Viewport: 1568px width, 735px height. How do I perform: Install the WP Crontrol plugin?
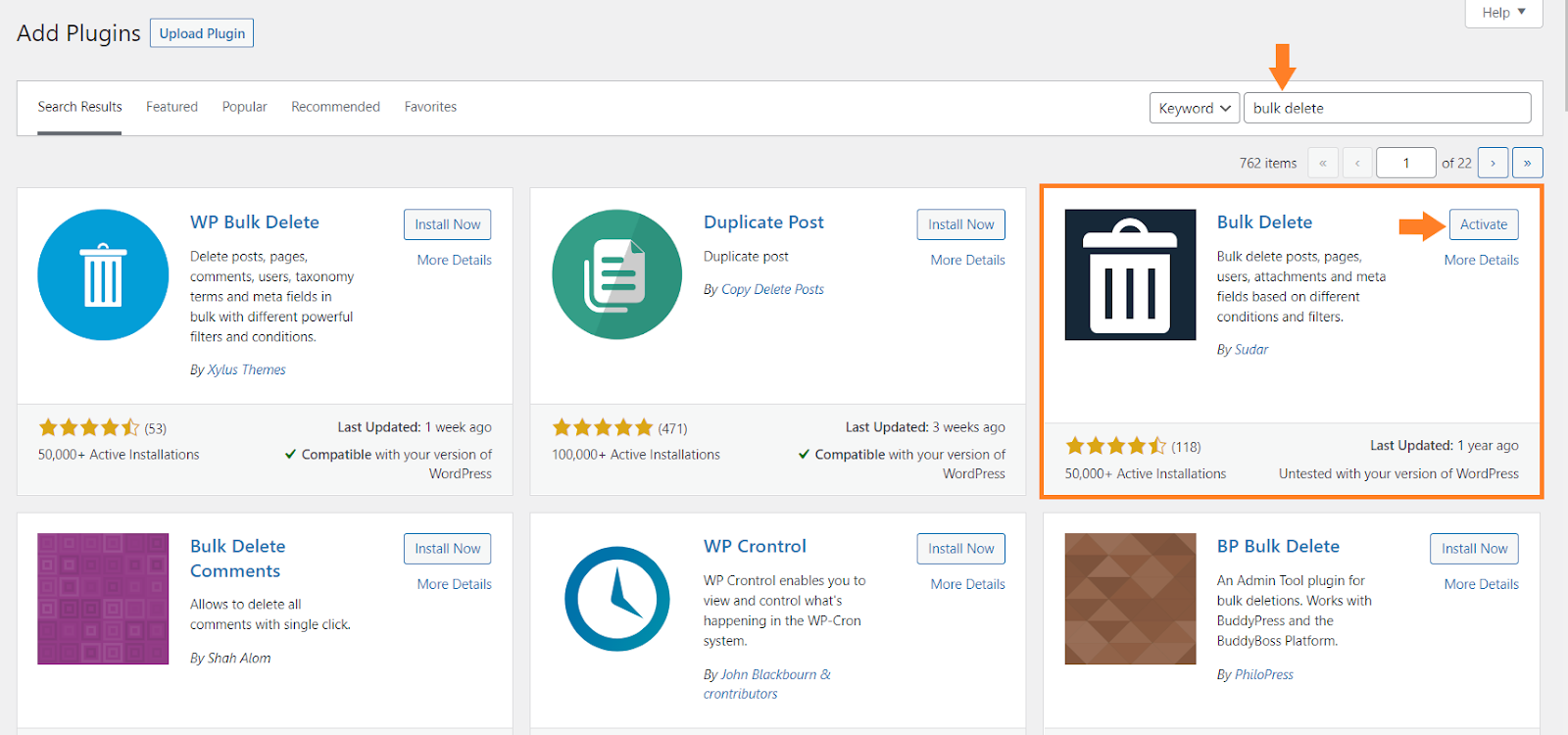pos(960,549)
